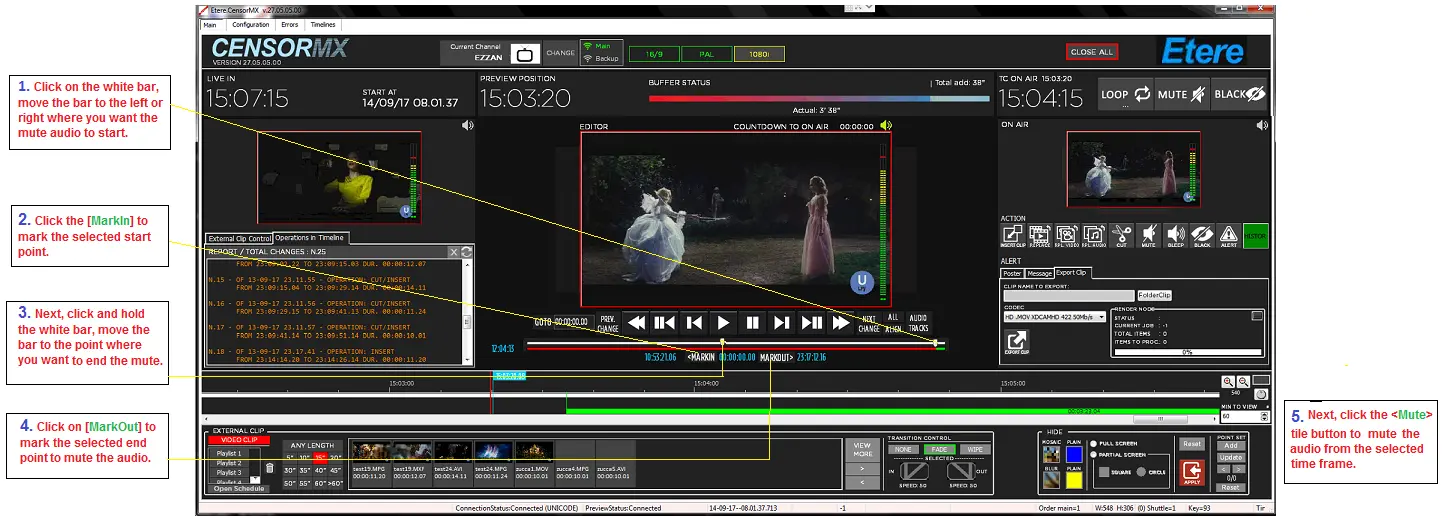Expand clip list with View More

coord(861,449)
